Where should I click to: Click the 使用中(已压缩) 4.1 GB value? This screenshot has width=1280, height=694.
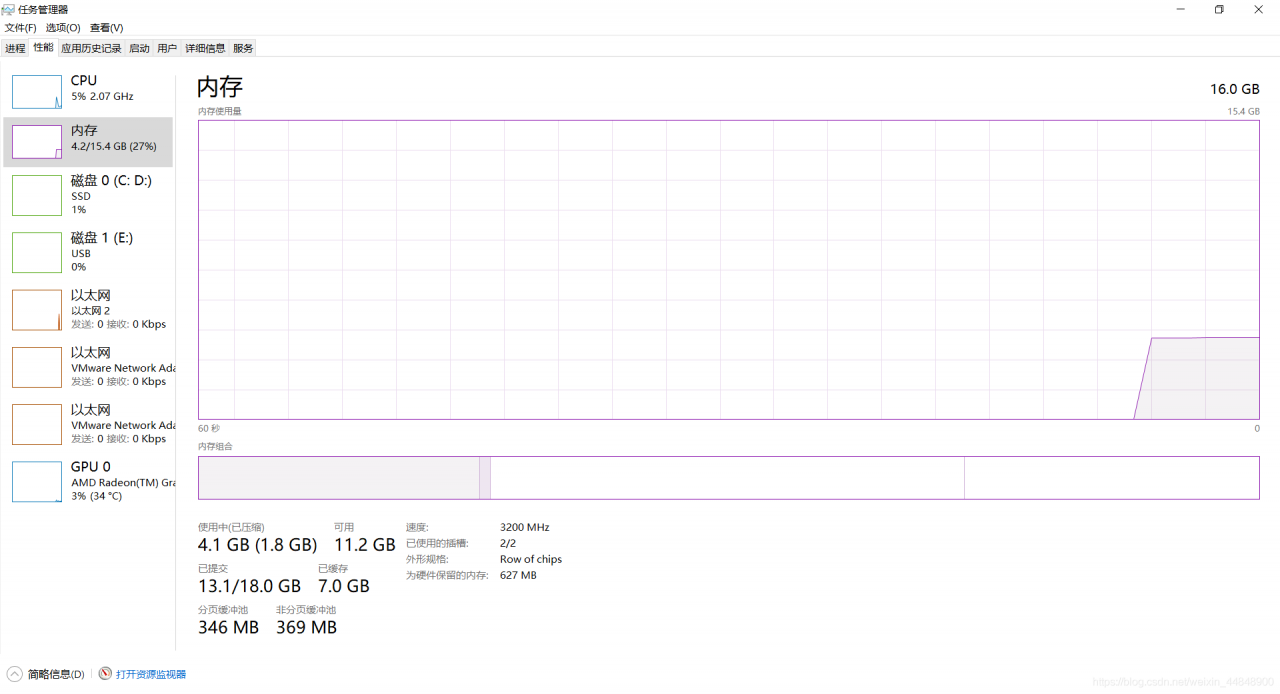pyautogui.click(x=257, y=545)
